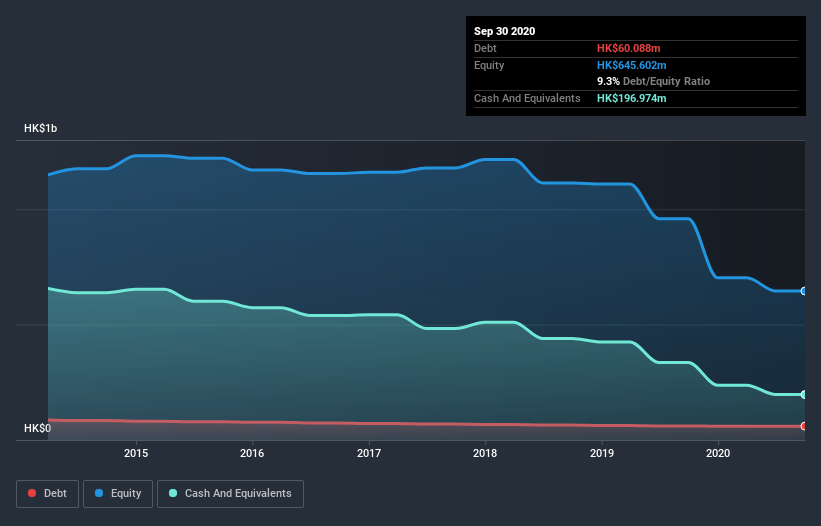Click the HK$1b y-axis label
This screenshot has height=526, width=821.
[40, 128]
